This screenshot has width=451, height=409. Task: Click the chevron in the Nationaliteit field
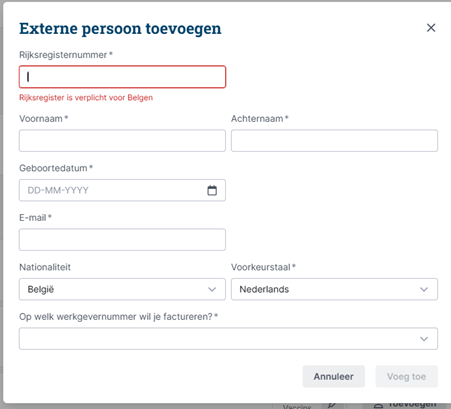212,289
